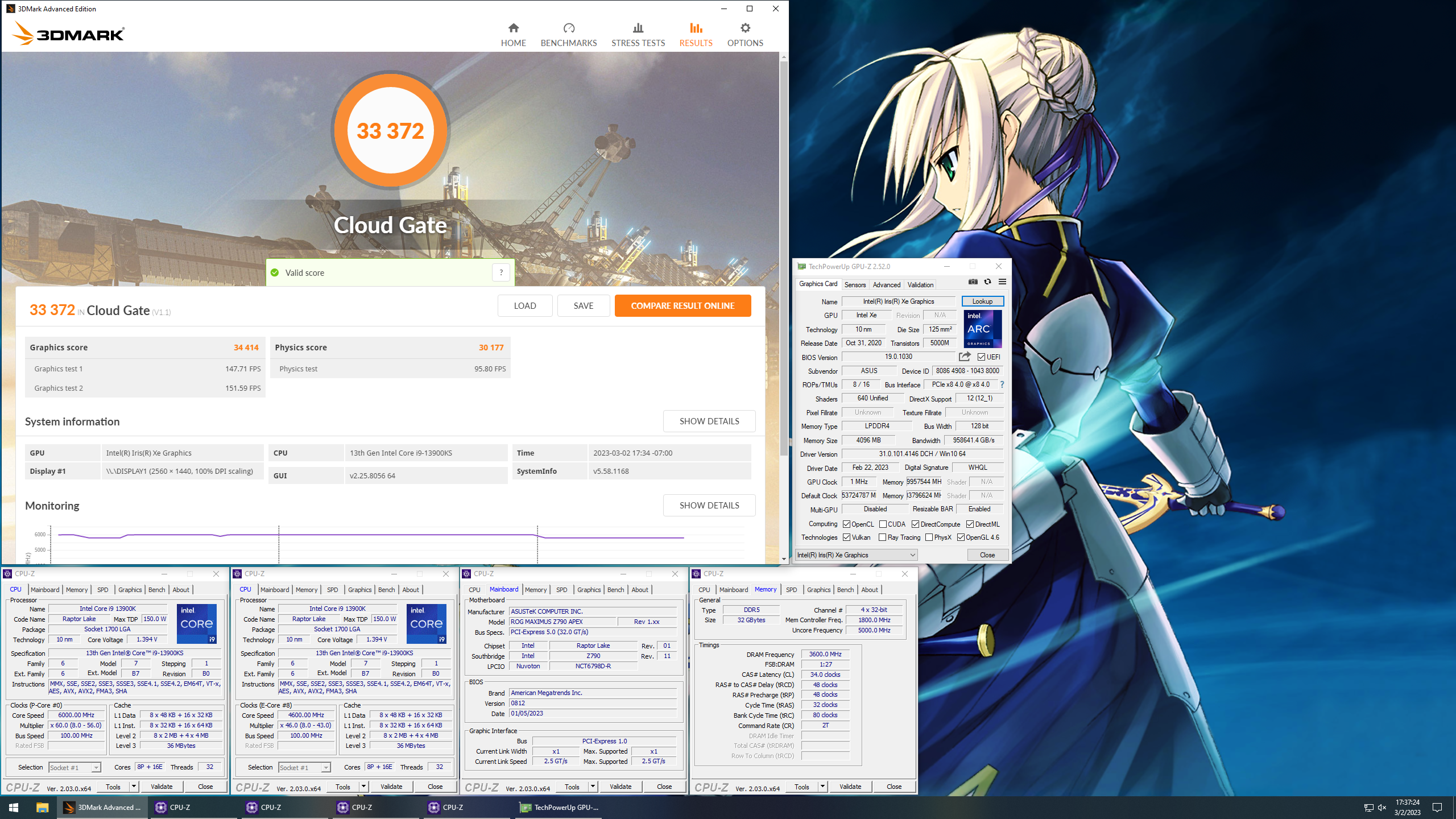
Task: Toggle the UEFI checkbox in GPU-Z
Action: tap(982, 357)
